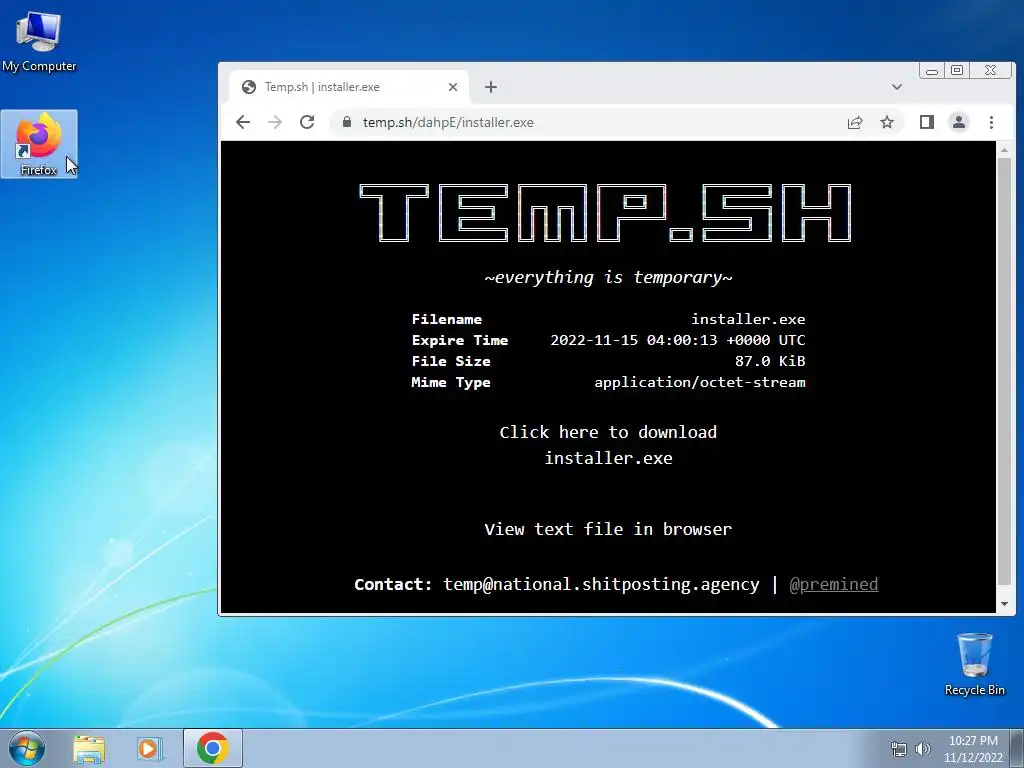Screen dimensions: 1024x768
Task: Select the Firefox desktop shortcut
Action: (x=39, y=144)
